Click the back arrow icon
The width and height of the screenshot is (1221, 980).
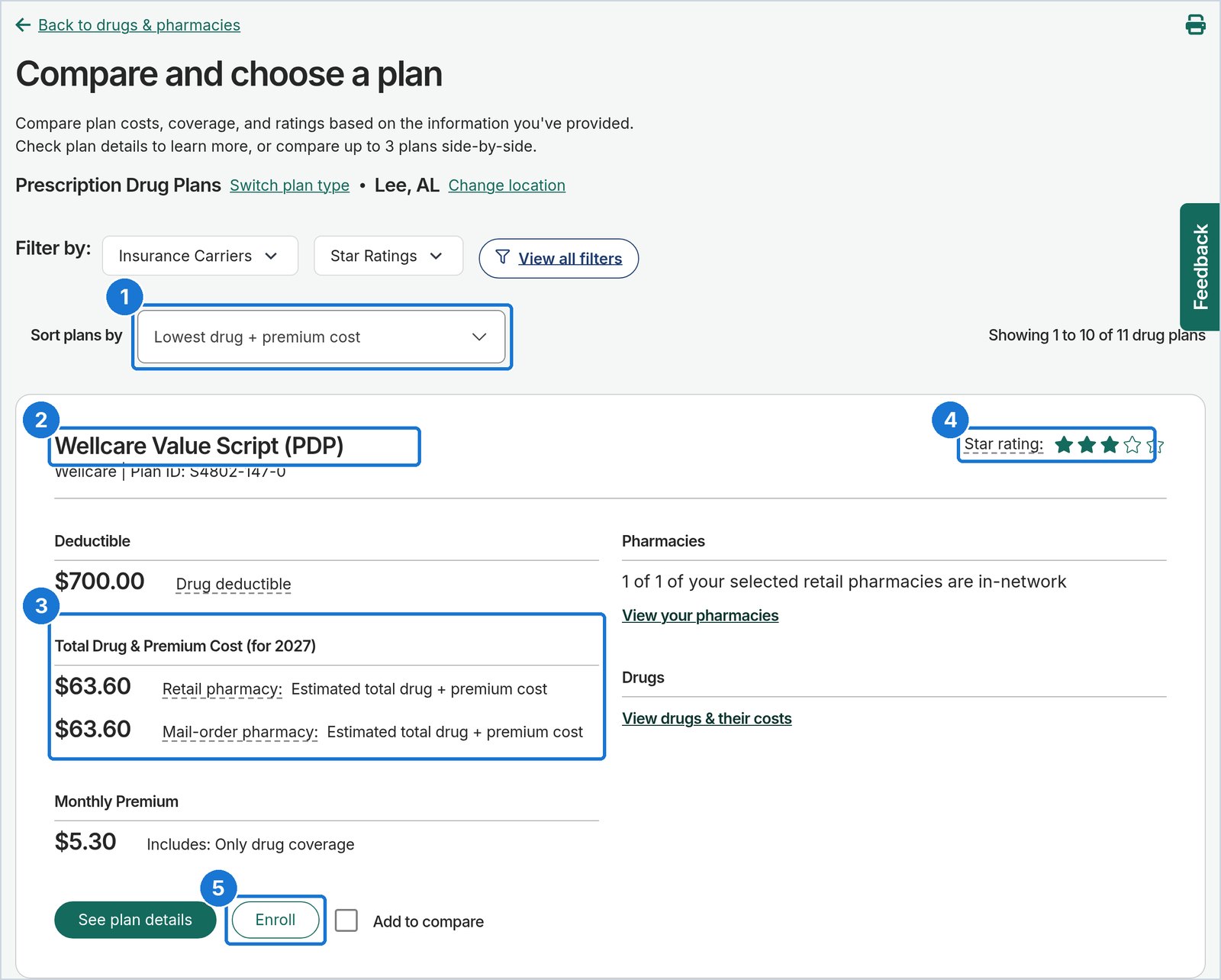[23, 25]
